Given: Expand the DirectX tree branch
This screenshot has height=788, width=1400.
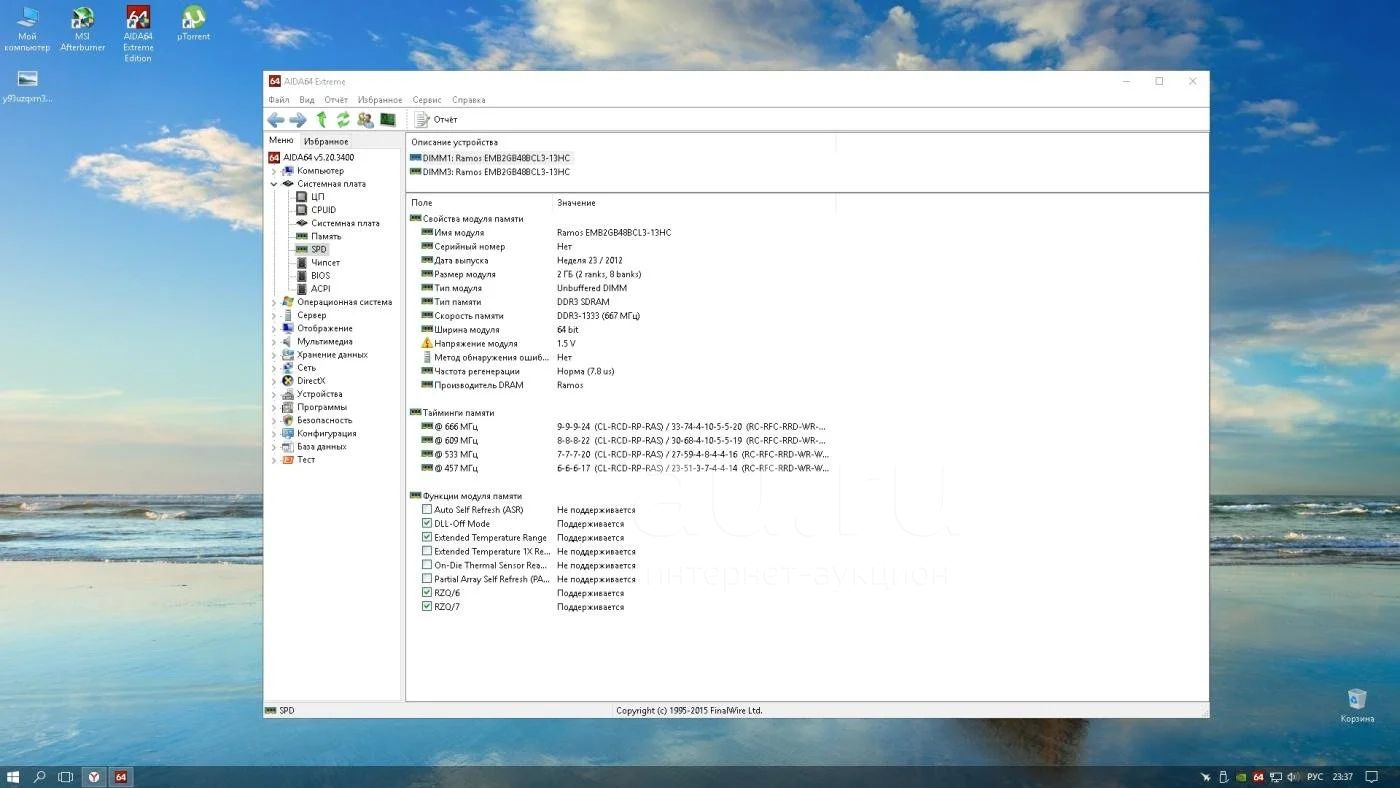Looking at the screenshot, I should tap(274, 381).
